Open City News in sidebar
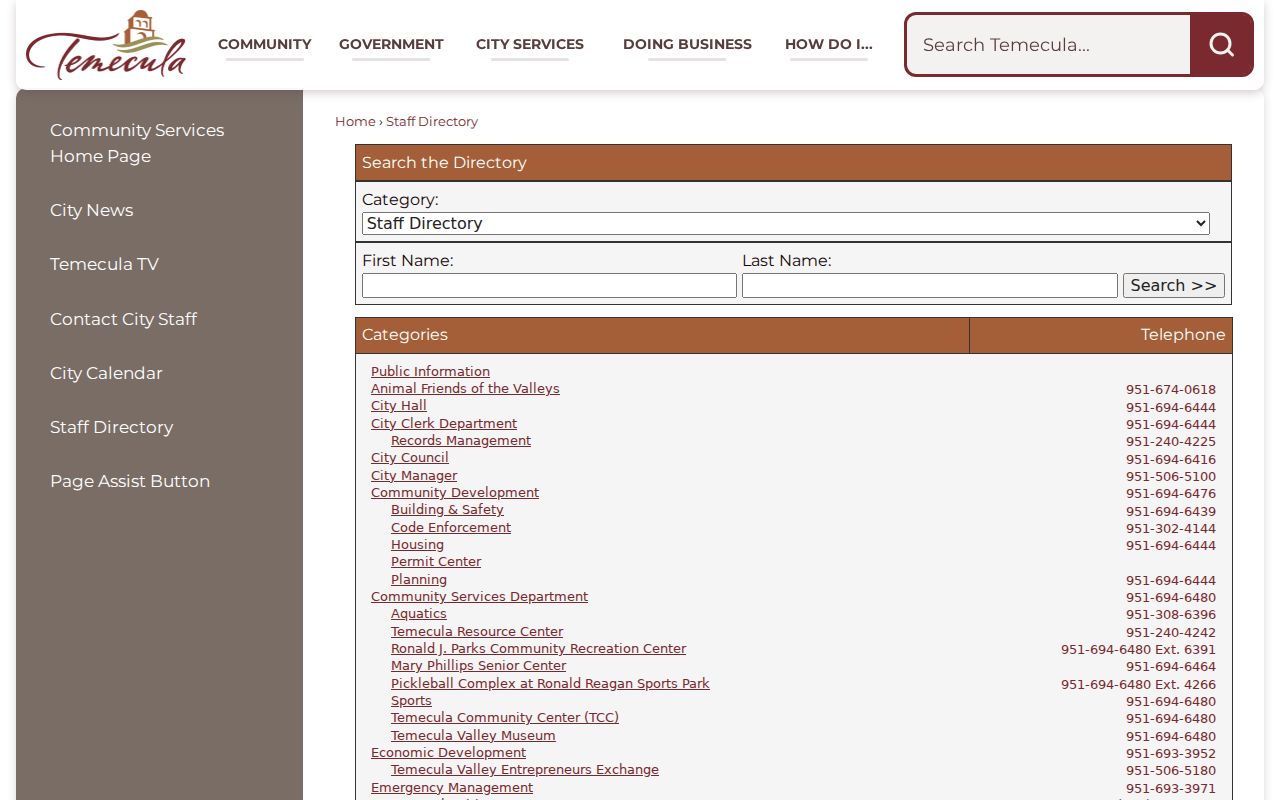The width and height of the screenshot is (1280, 800). [91, 210]
